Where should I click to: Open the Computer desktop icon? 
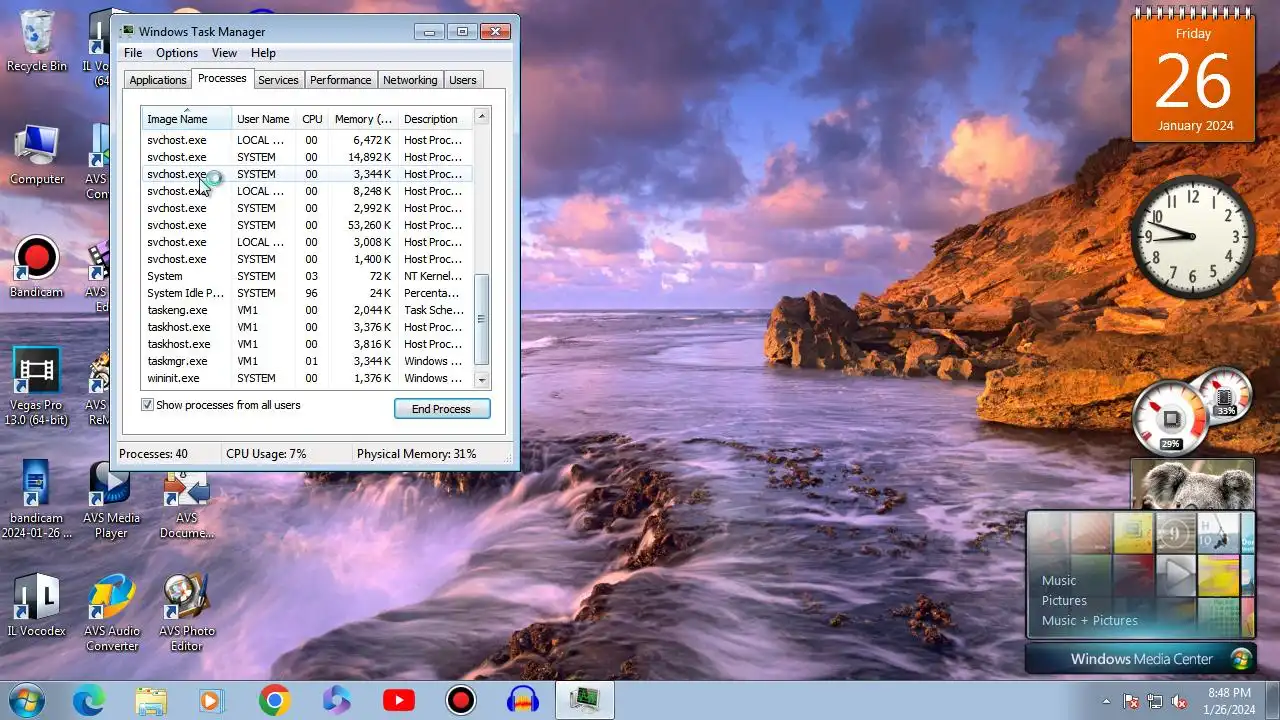click(36, 155)
